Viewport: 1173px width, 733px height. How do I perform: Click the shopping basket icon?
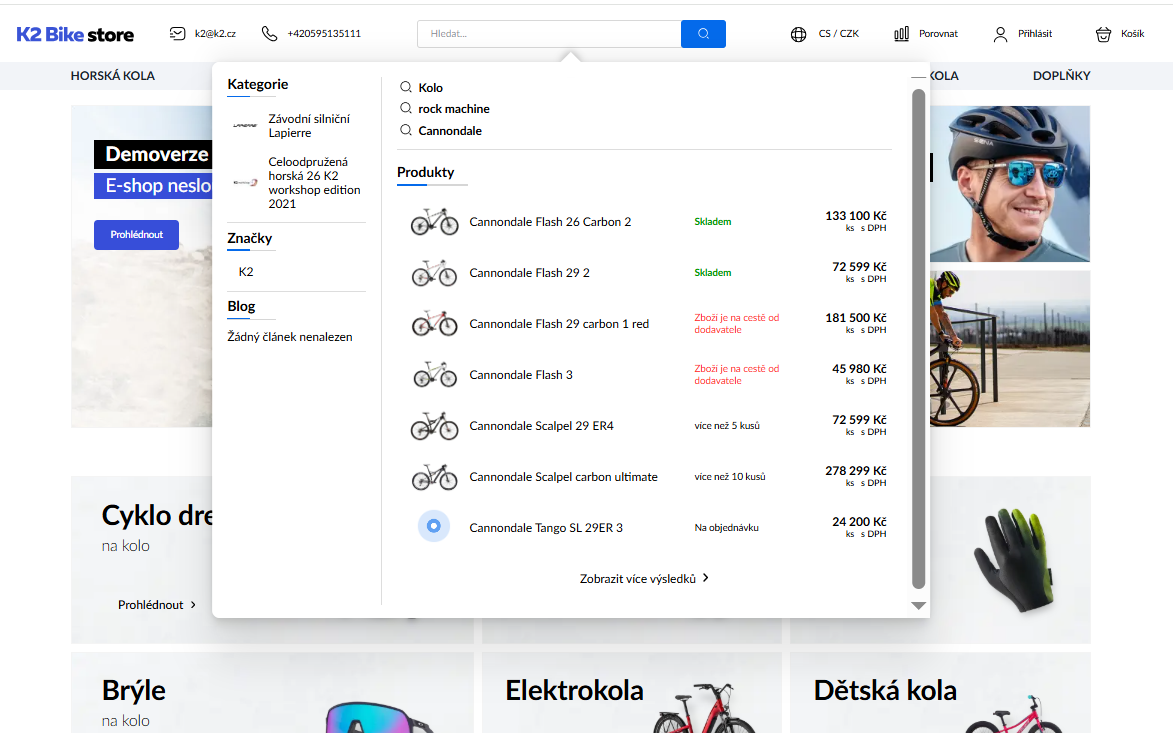(x=1103, y=34)
